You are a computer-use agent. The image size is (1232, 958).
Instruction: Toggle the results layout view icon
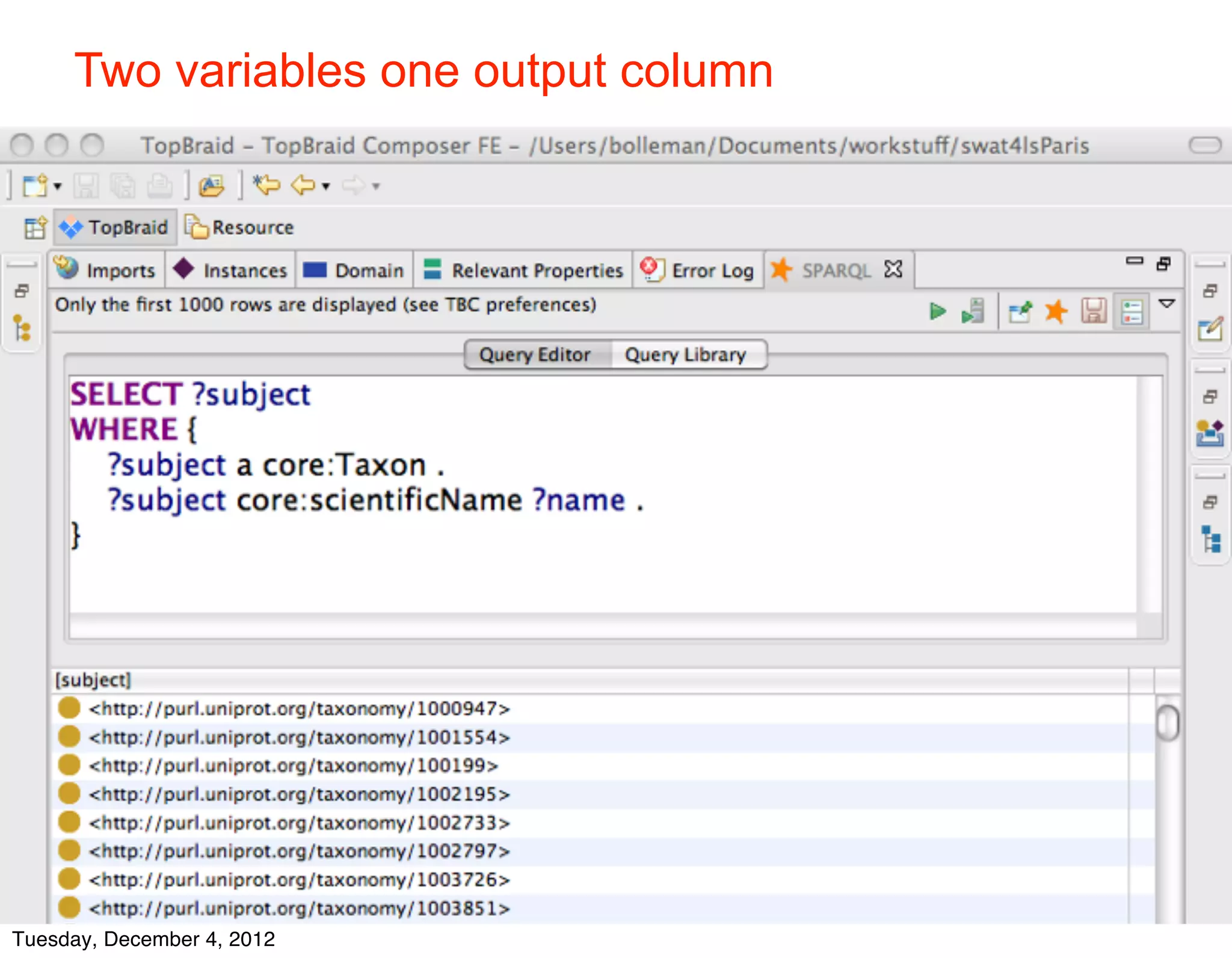[1132, 312]
